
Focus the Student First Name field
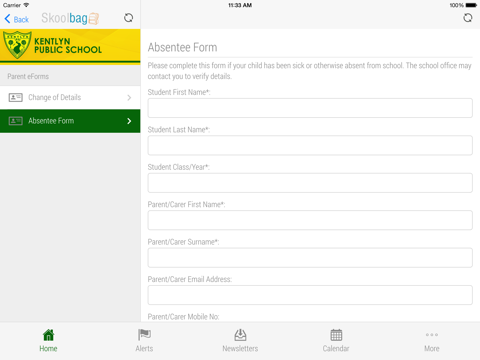[310, 108]
